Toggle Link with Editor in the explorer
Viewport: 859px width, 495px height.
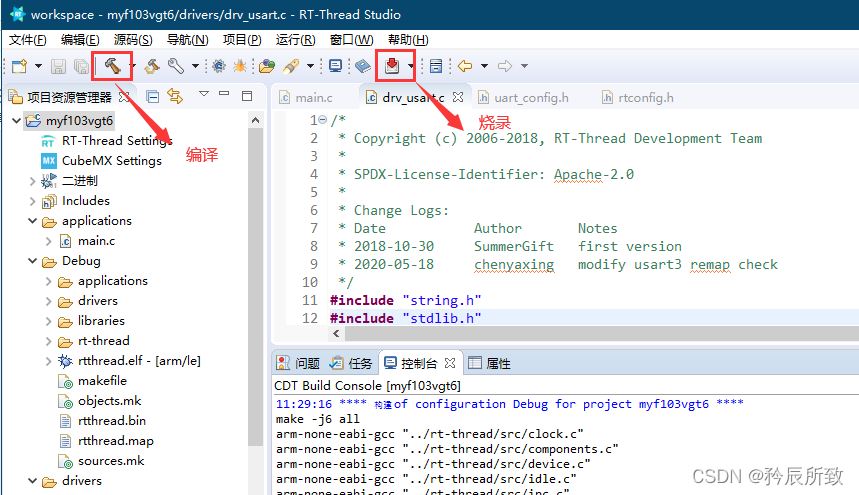pyautogui.click(x=175, y=96)
